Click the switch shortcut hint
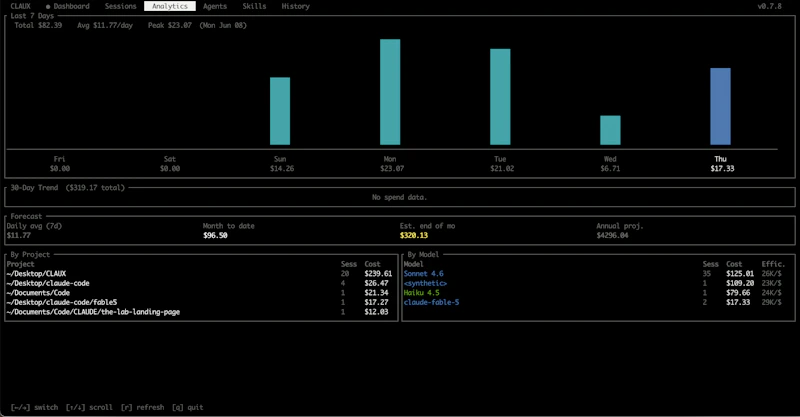 coord(34,407)
